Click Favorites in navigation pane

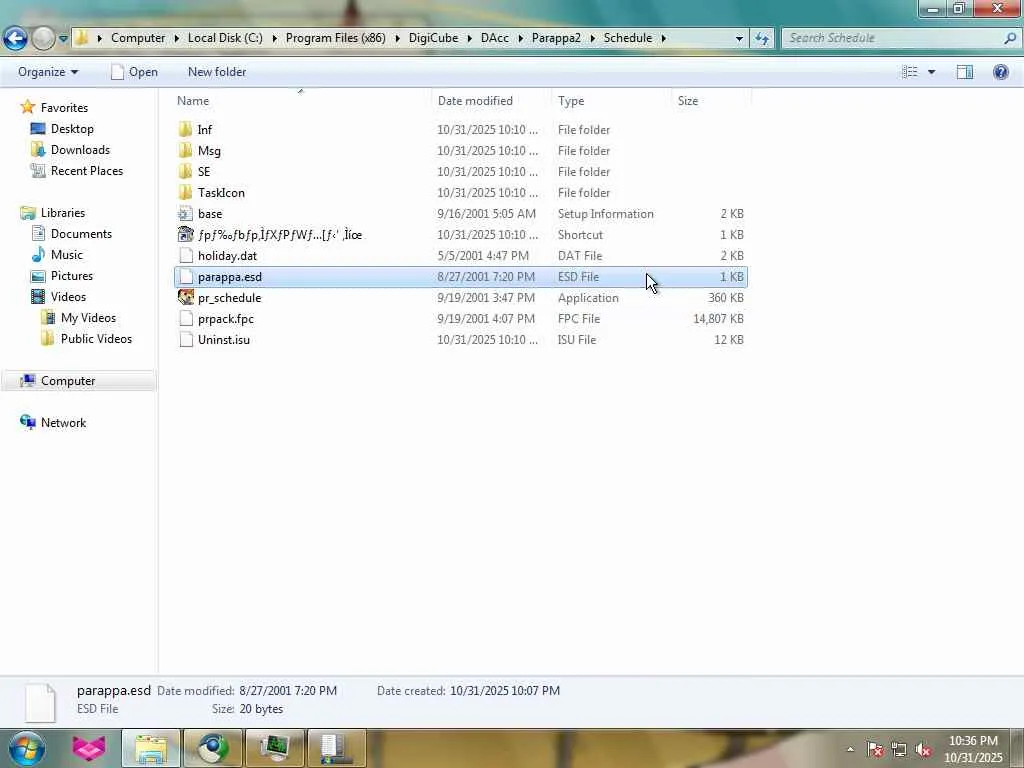(x=64, y=108)
